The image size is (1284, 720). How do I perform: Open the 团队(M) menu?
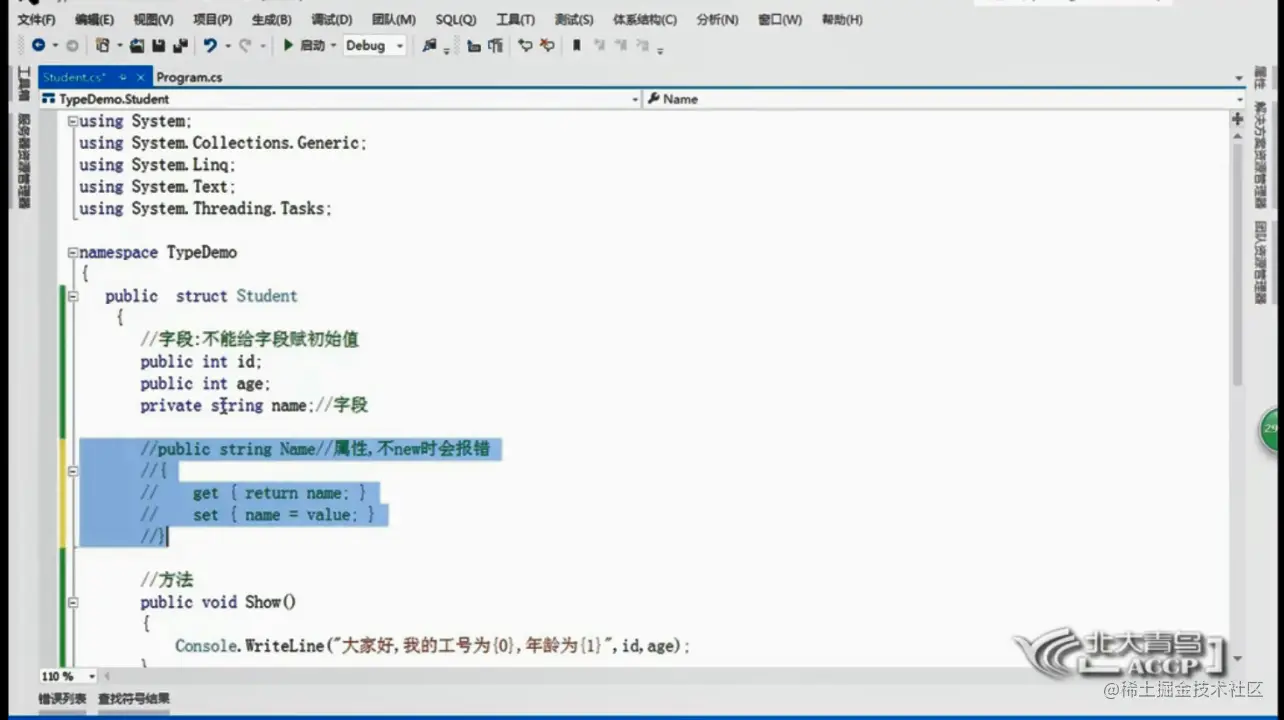coord(393,19)
